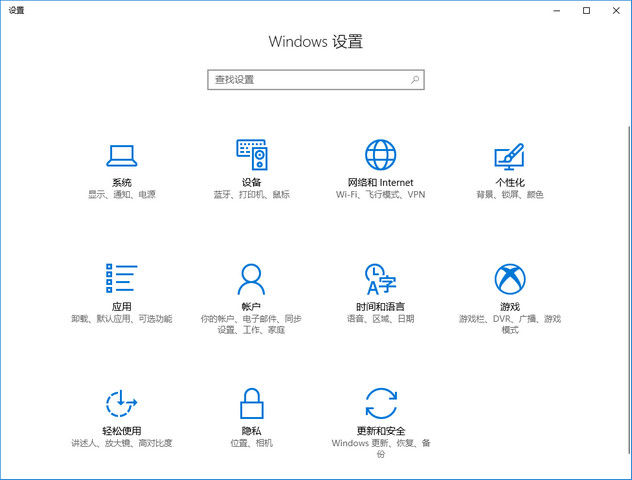Click the 蓝牙、打印机、鼠标 description
The width and height of the screenshot is (632, 480).
point(252,195)
